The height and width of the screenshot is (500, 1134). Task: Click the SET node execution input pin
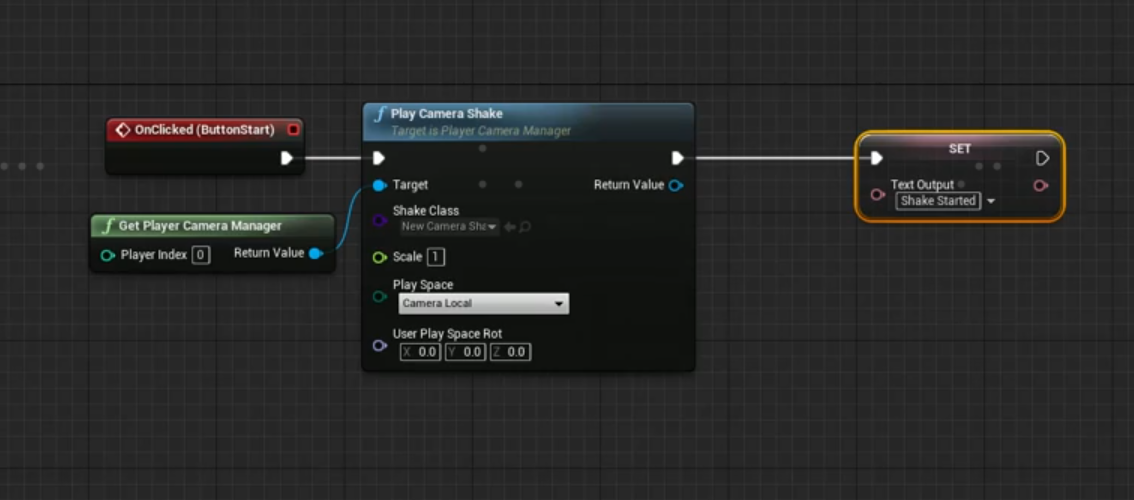click(877, 158)
